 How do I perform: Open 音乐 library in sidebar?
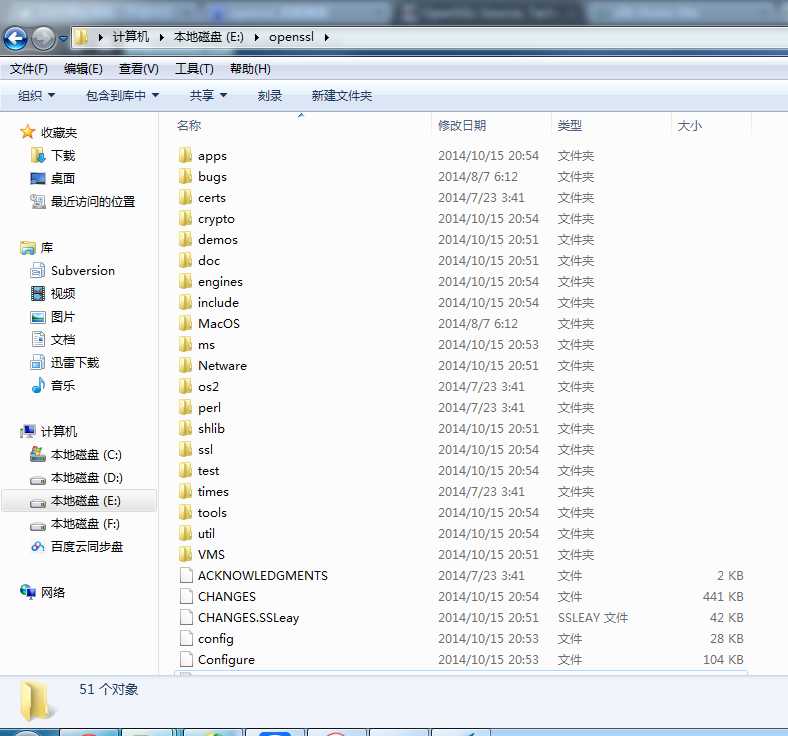point(53,385)
